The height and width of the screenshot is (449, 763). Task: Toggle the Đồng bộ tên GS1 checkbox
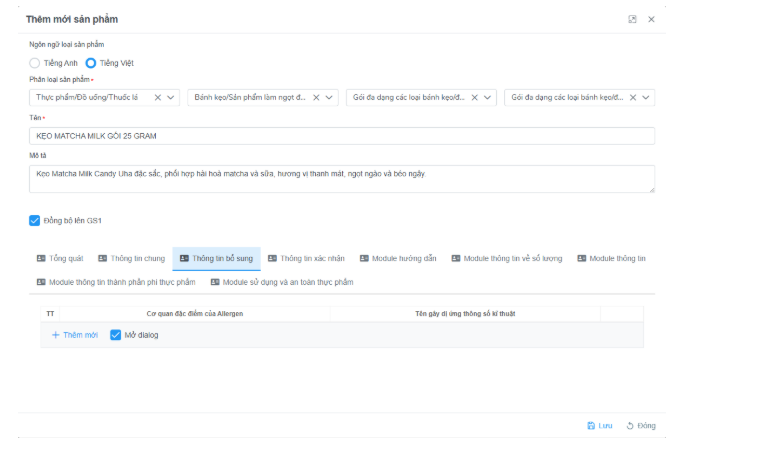click(35, 220)
